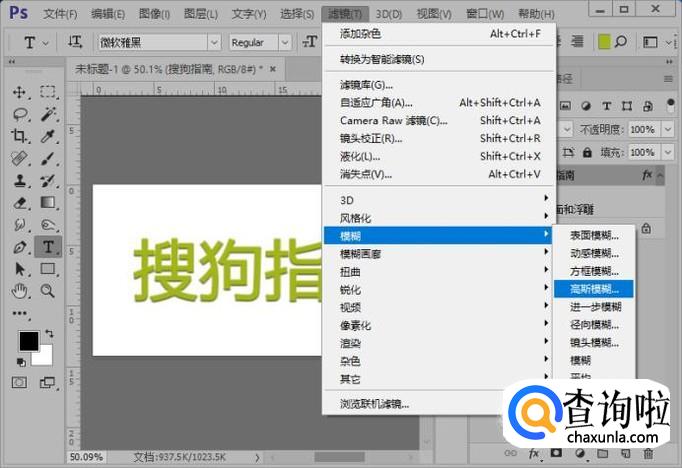Reset default foreground and background colors

click(21, 362)
